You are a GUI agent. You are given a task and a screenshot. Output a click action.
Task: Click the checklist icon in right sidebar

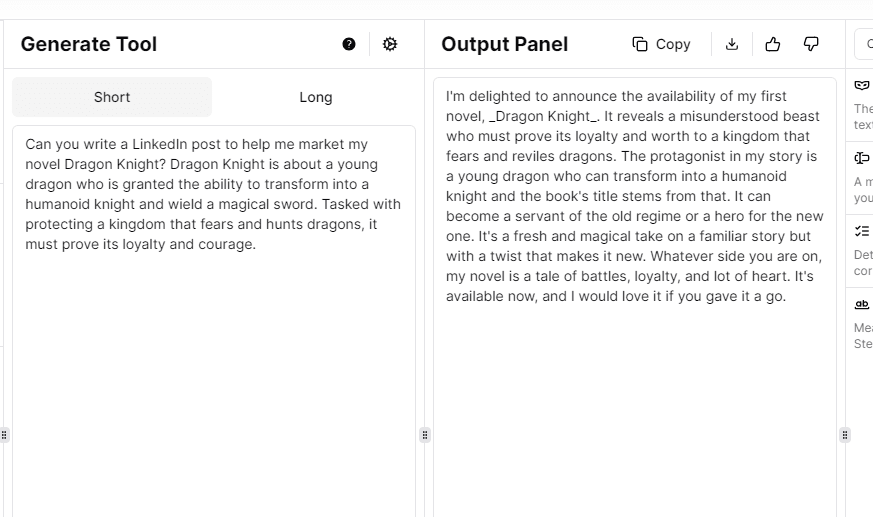pyautogui.click(x=862, y=231)
